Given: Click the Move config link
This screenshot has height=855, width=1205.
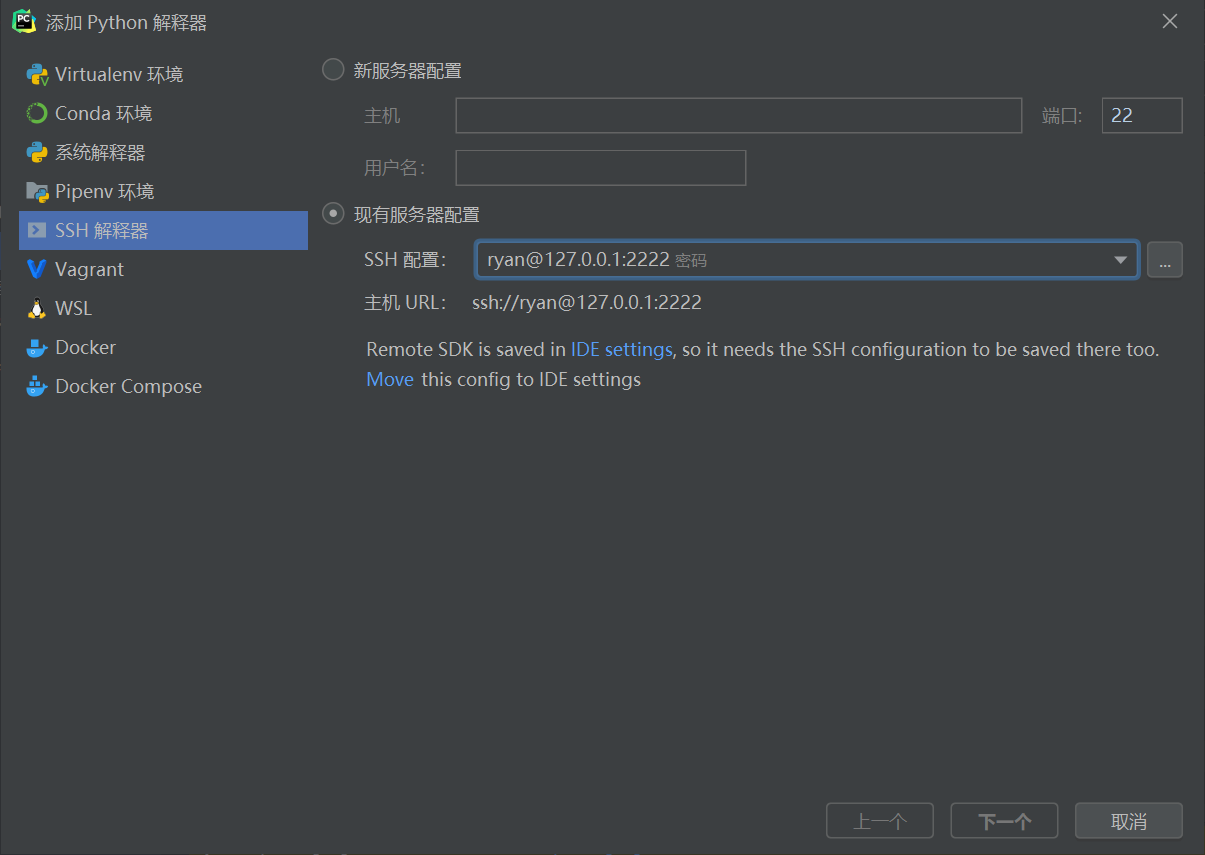Looking at the screenshot, I should point(390,379).
